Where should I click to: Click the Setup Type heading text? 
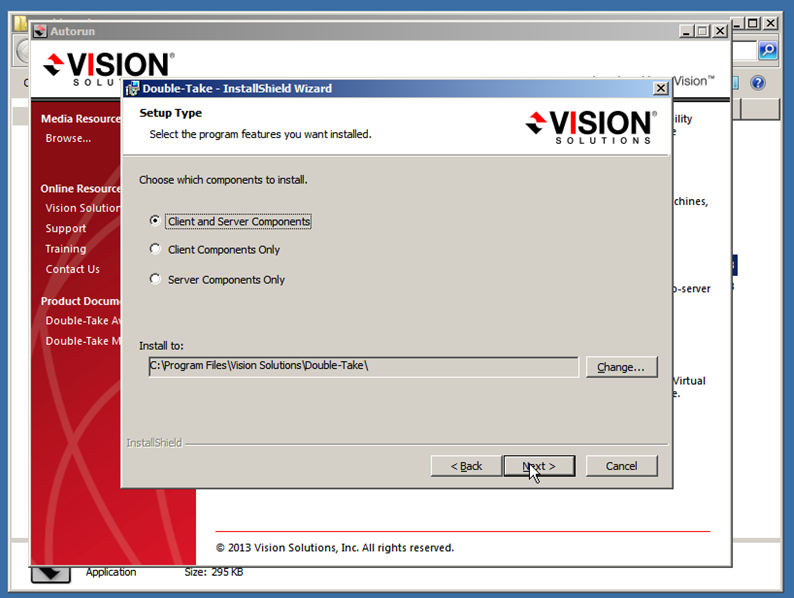171,113
